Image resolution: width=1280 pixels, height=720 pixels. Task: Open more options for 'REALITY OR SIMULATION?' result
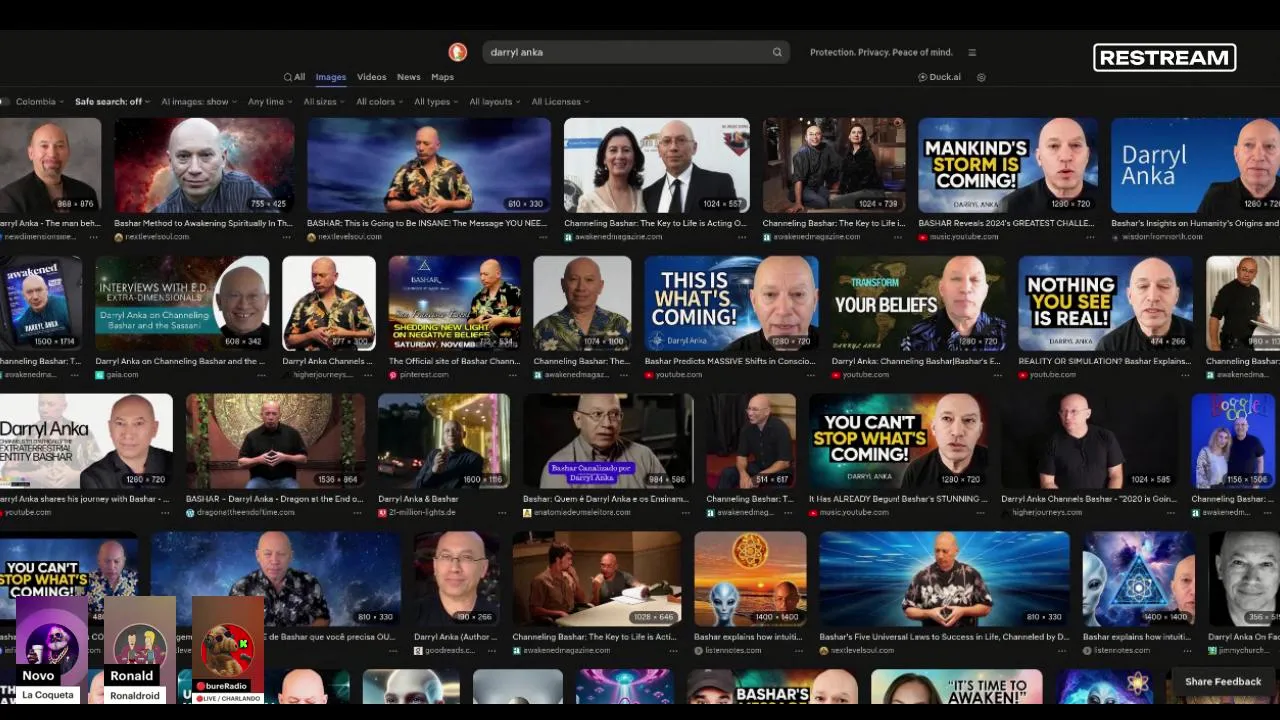(1185, 375)
